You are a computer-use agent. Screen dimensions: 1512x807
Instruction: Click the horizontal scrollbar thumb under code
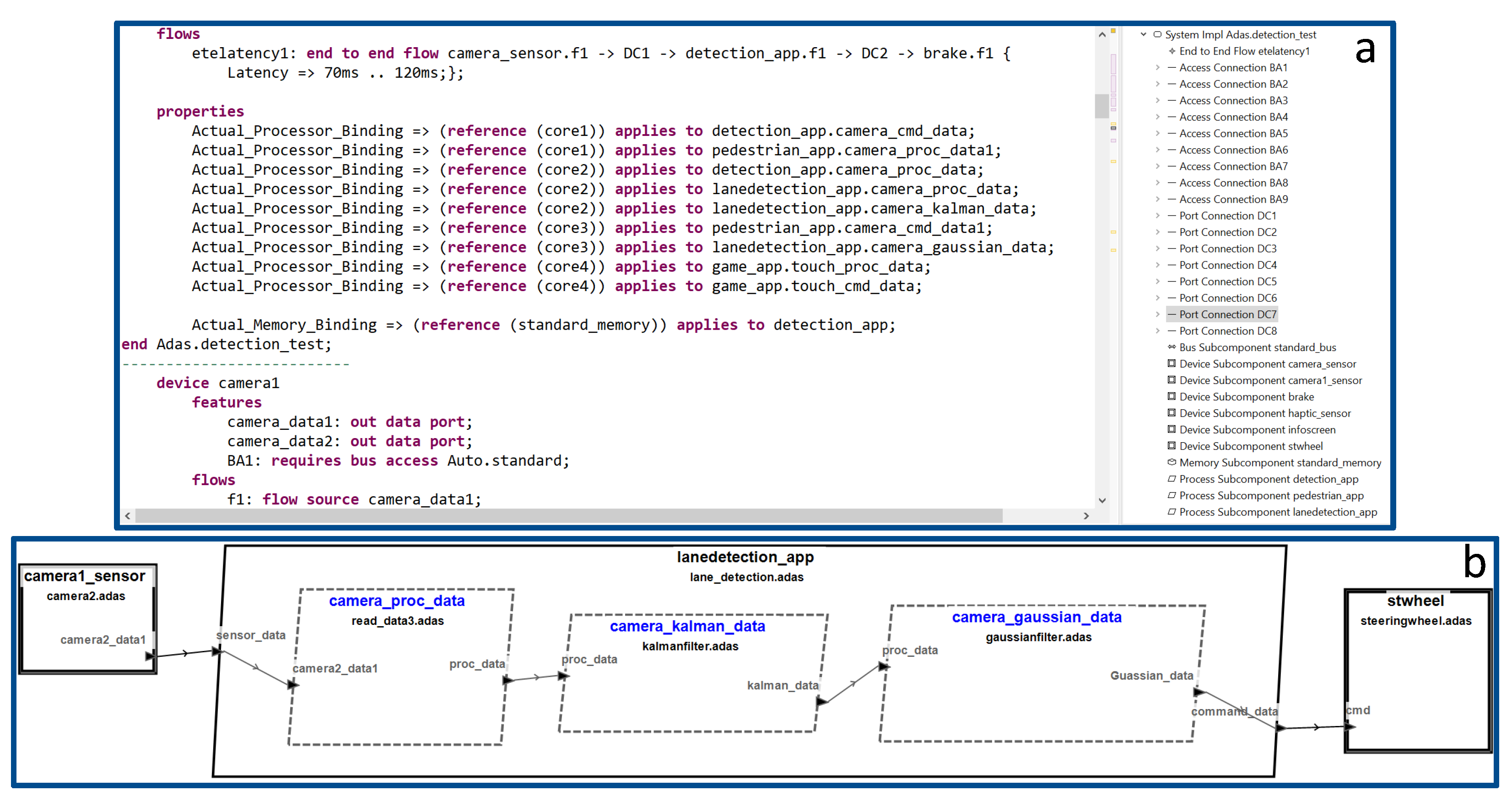[568, 516]
